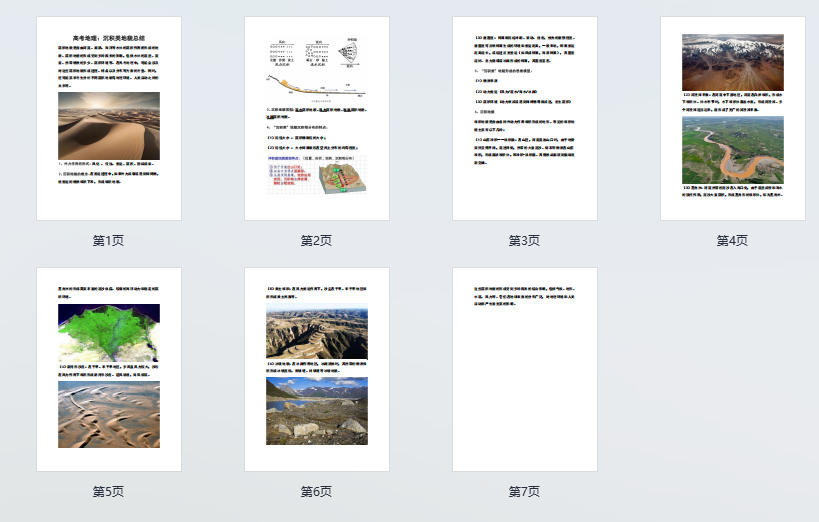This screenshot has height=522, width=819.
Task: Click the desert dune photo on page 1
Action: 108,125
